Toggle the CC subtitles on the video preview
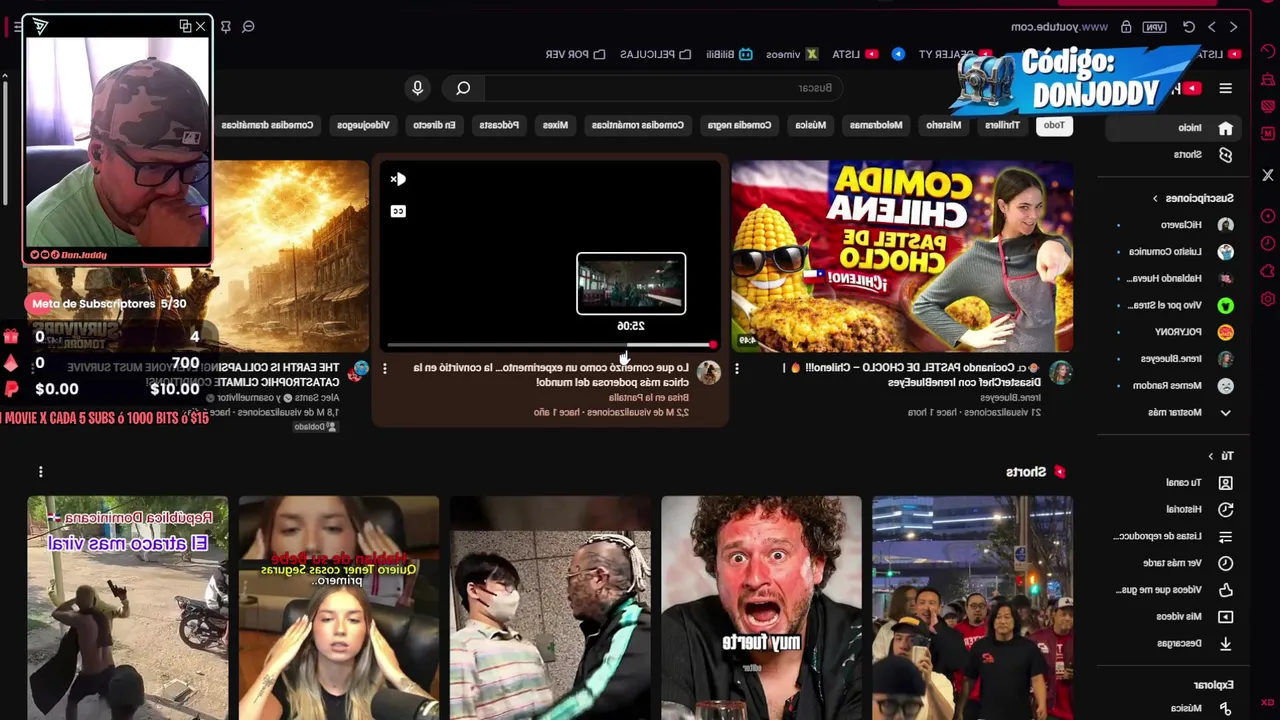 point(398,211)
